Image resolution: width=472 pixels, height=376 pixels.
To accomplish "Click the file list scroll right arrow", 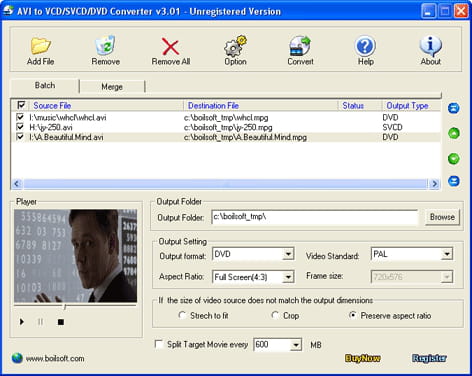I will coord(434,184).
